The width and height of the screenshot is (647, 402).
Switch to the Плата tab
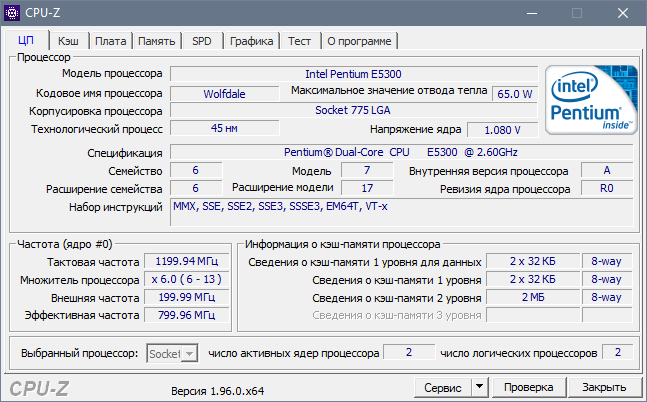111,41
